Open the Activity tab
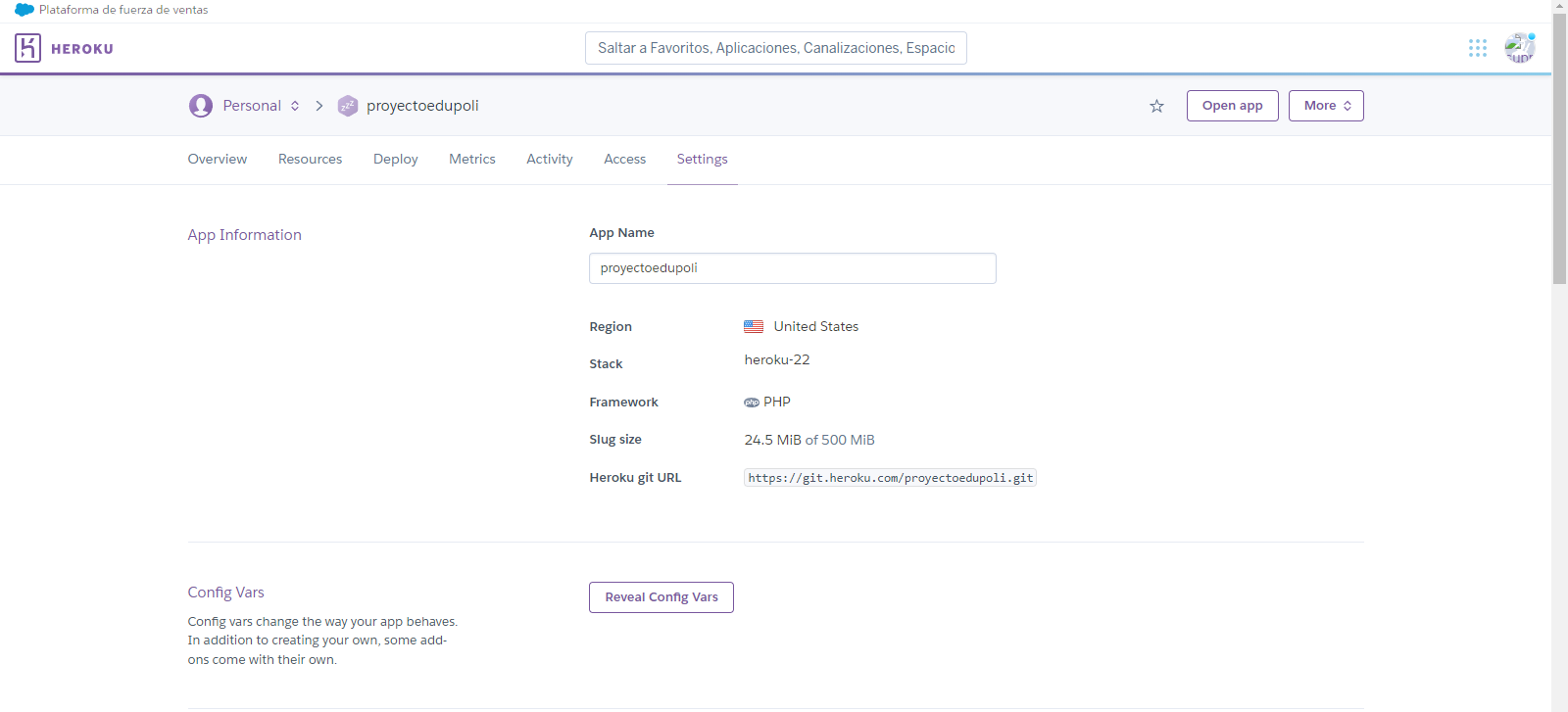 tap(550, 159)
